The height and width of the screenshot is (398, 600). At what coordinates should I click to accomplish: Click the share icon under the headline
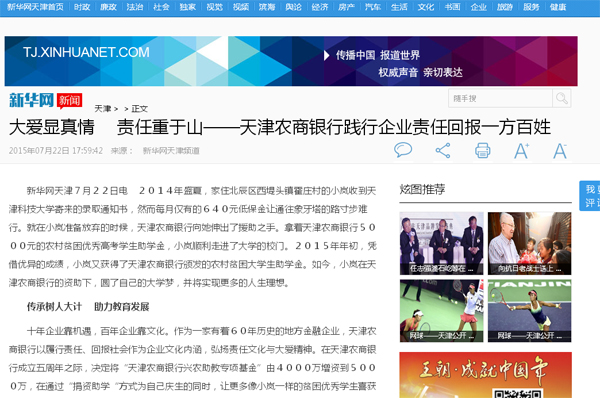443,150
